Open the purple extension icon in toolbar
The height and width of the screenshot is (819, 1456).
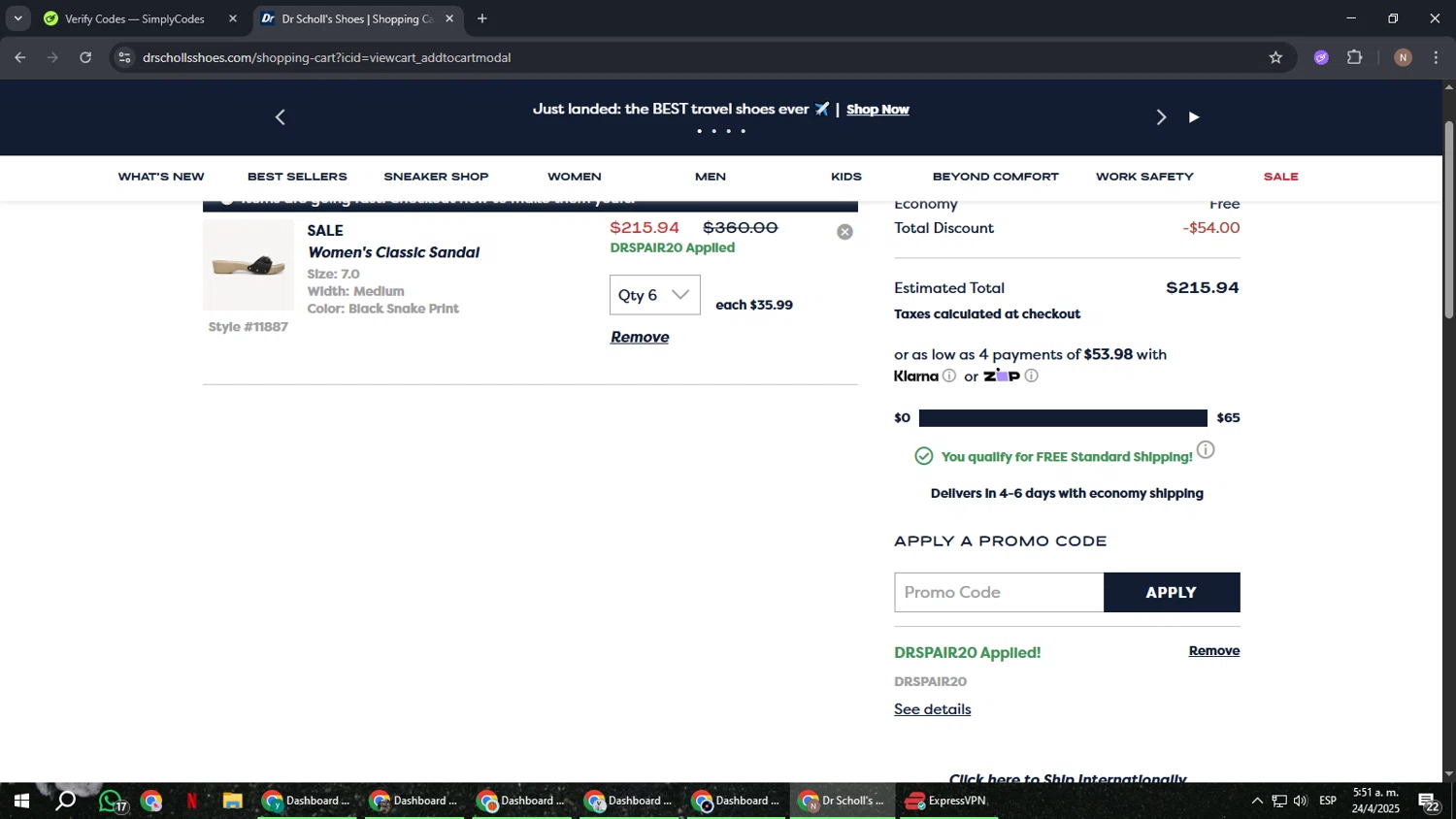(1321, 58)
